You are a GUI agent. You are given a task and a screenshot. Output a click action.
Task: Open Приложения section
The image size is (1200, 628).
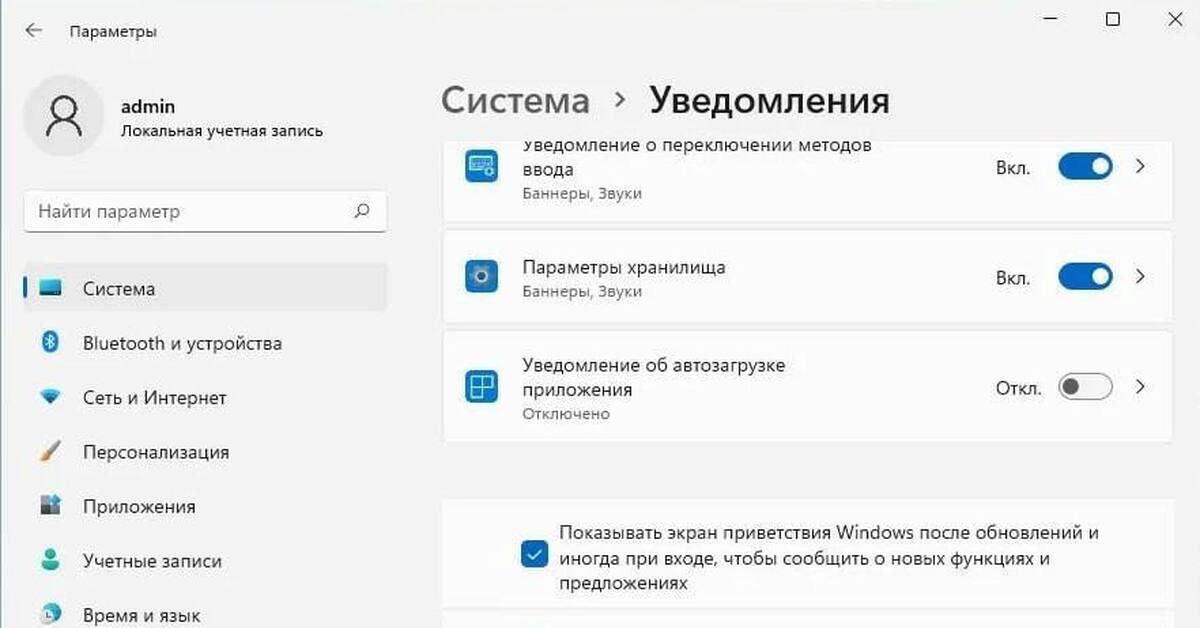point(205,506)
